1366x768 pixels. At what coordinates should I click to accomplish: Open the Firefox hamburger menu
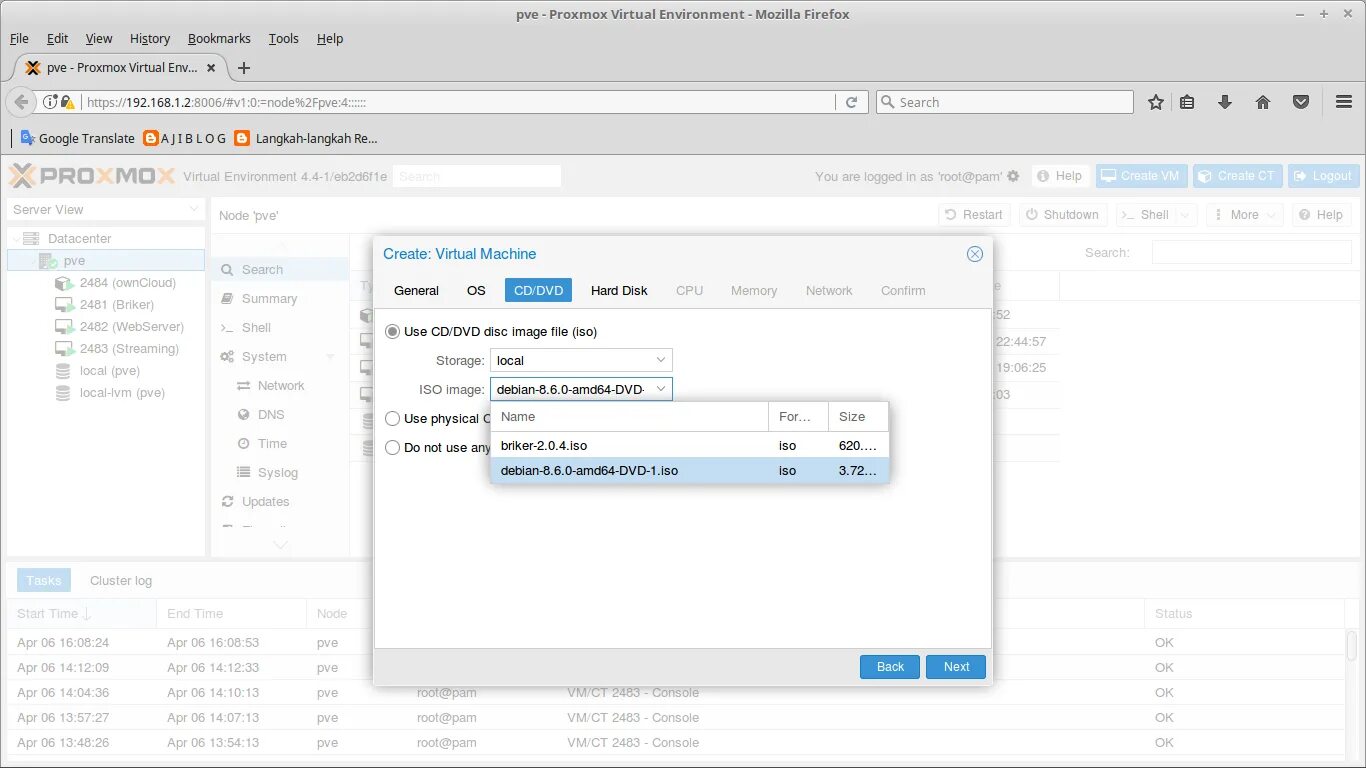point(1344,102)
